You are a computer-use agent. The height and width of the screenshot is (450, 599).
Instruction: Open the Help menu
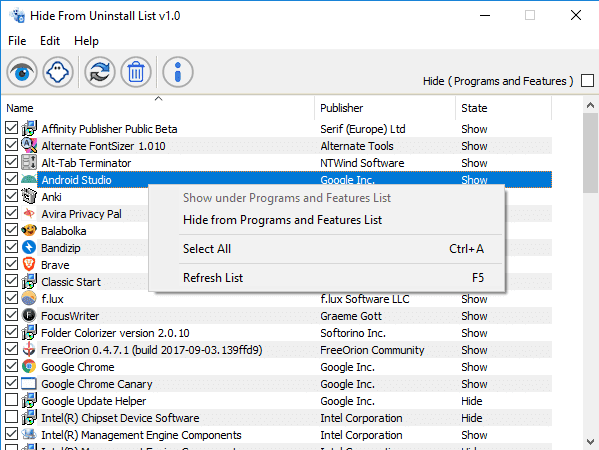coord(86,41)
